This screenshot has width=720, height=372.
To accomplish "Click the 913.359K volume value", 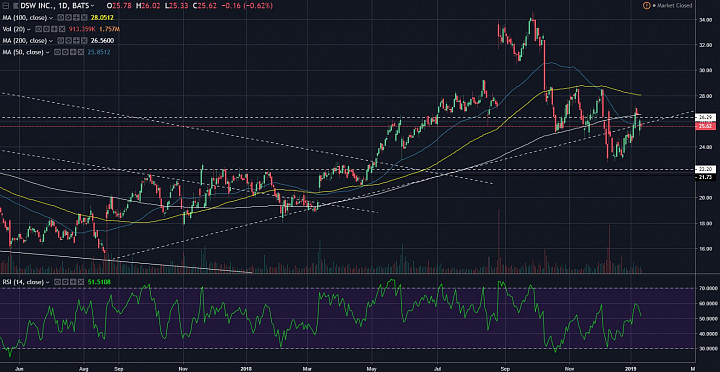I will [82, 29].
